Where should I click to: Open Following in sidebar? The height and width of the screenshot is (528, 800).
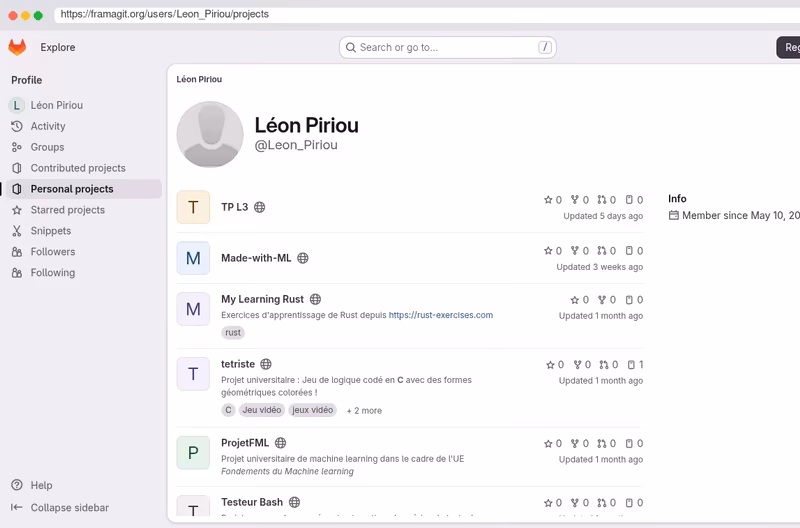82,272
